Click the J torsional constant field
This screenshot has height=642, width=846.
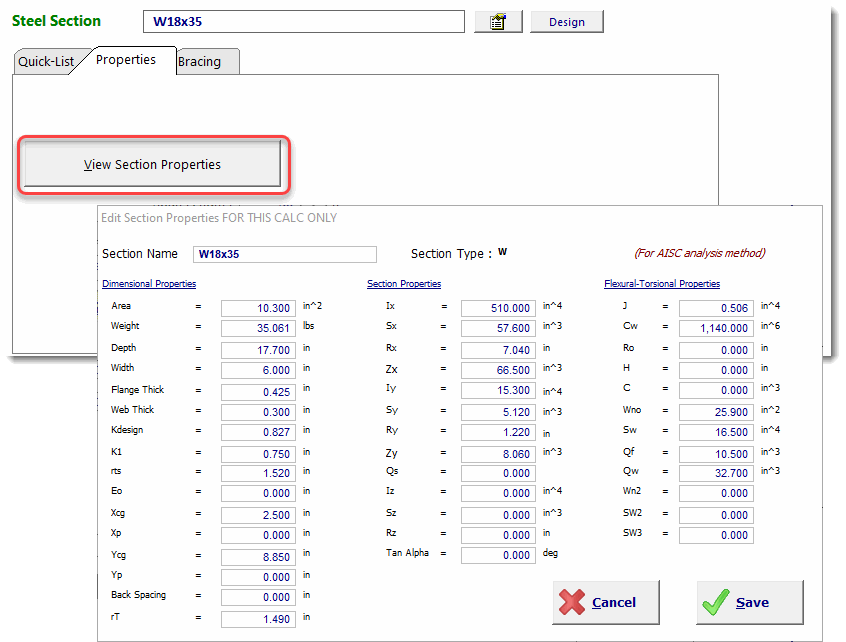tap(715, 308)
